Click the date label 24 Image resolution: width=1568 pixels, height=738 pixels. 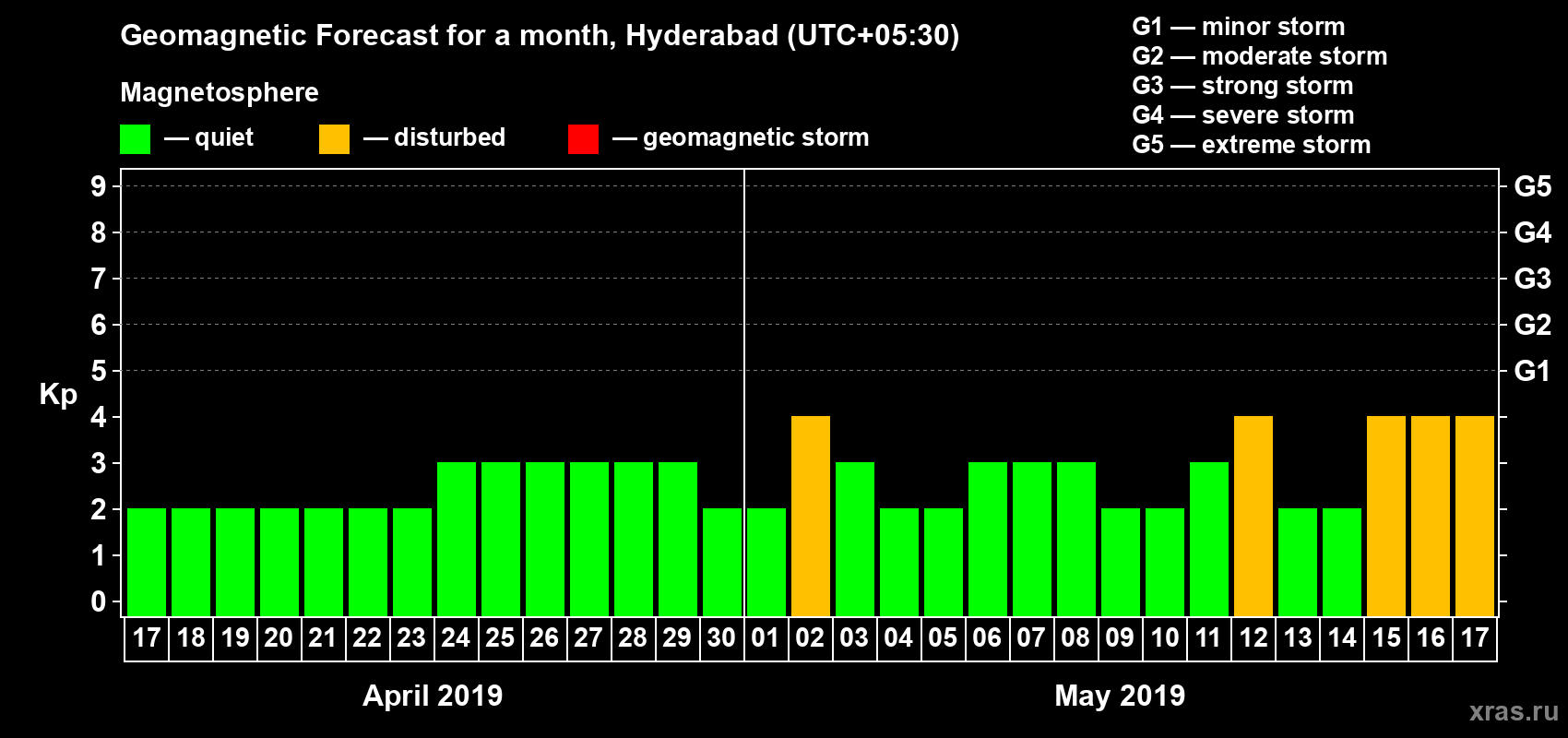(456, 638)
